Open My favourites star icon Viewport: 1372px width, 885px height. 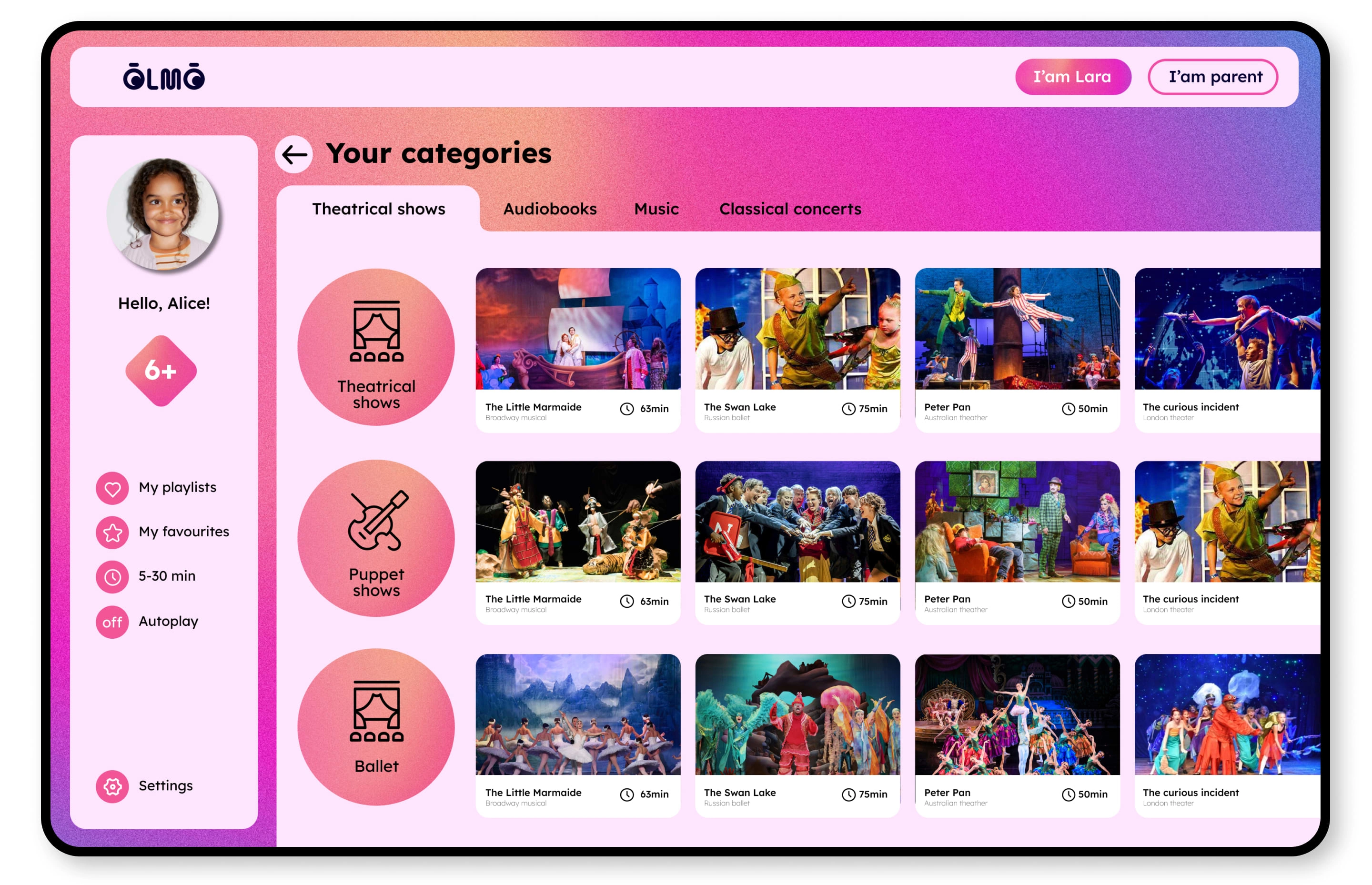click(x=112, y=532)
